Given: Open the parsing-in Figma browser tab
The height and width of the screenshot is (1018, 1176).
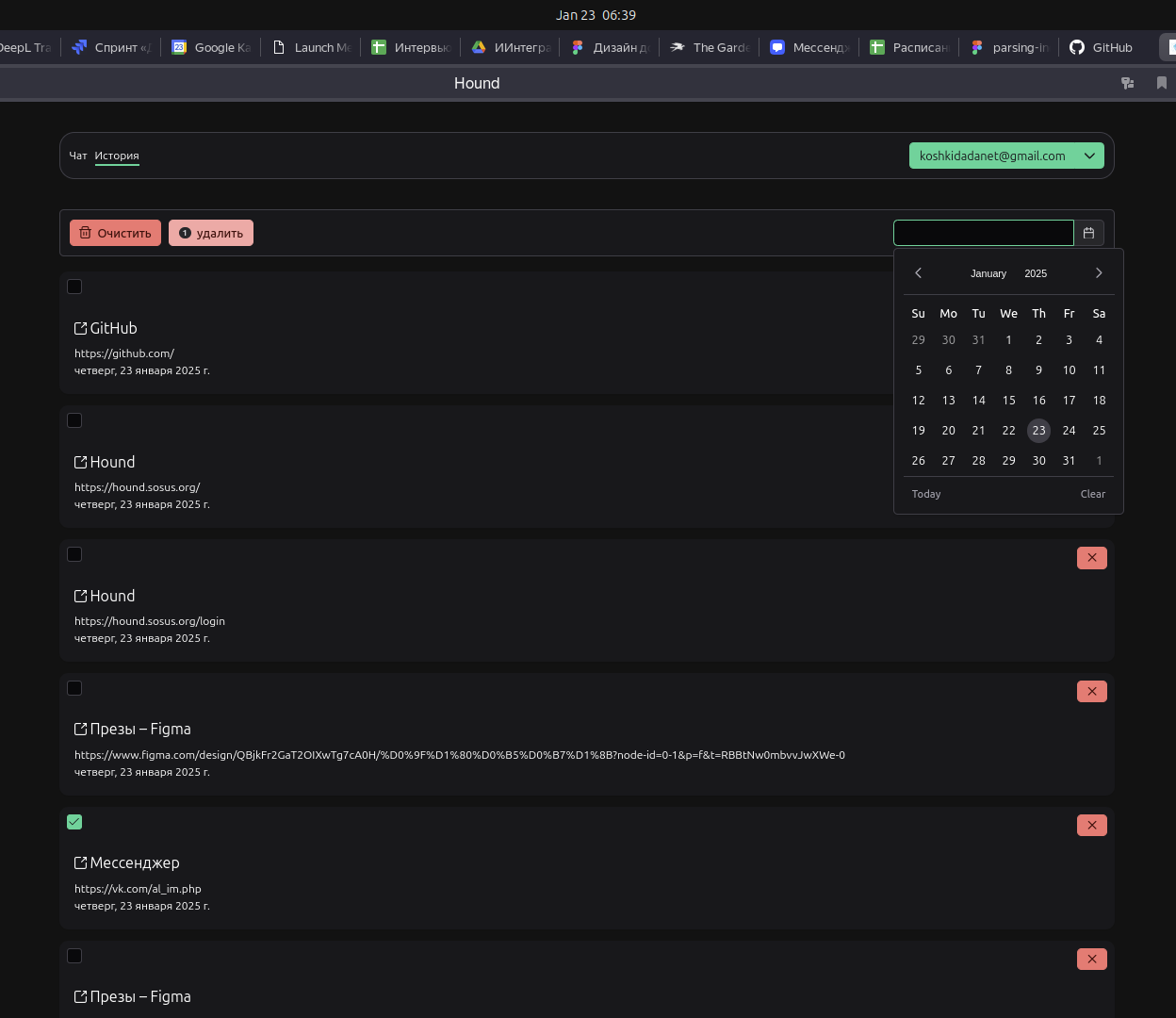Looking at the screenshot, I should click(x=1009, y=47).
